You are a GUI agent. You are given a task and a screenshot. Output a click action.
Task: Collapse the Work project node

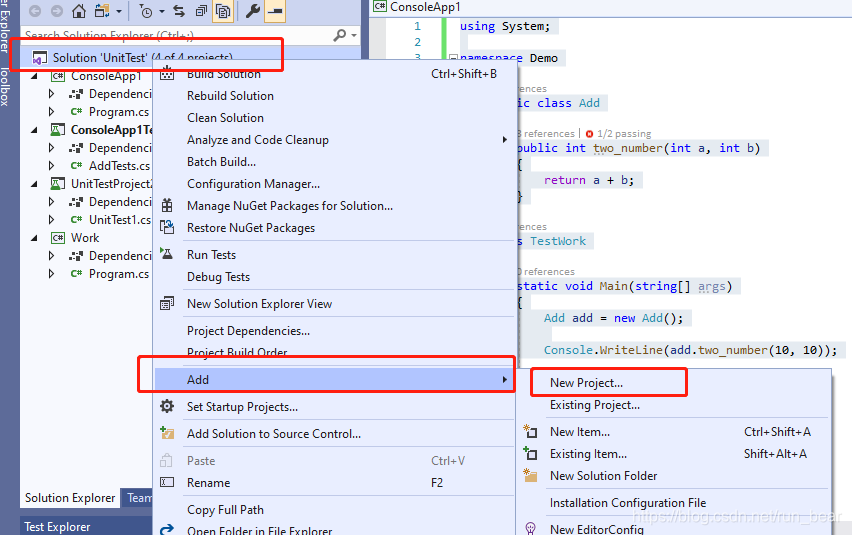[34, 237]
